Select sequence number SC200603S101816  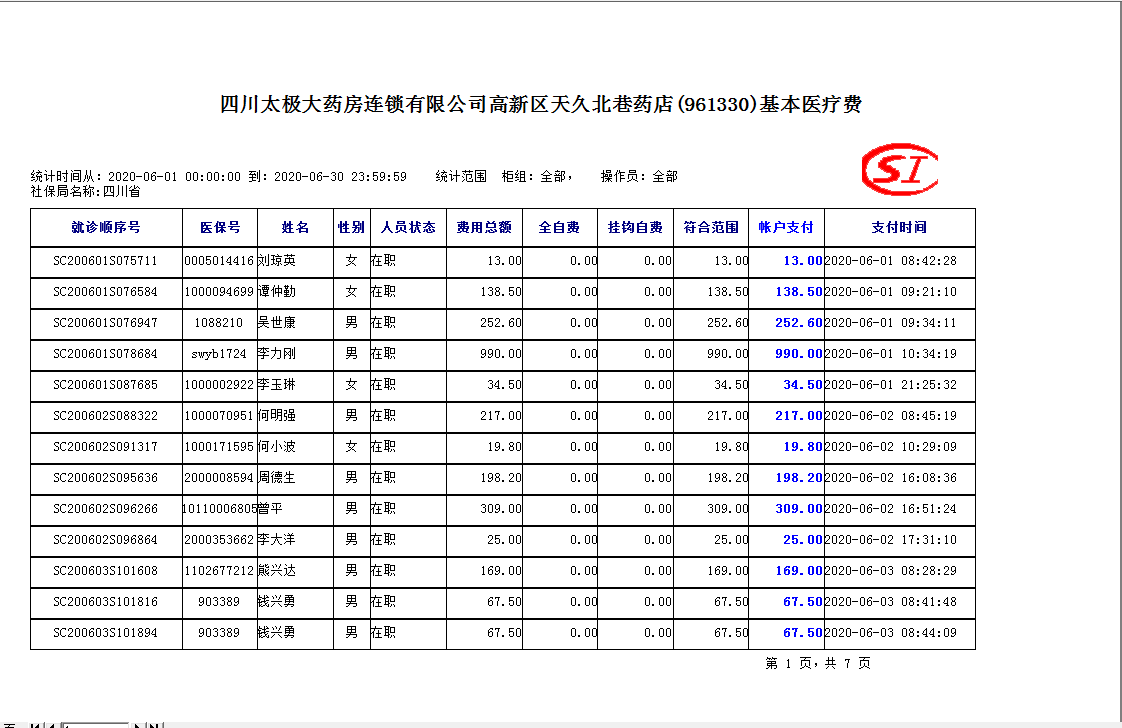[105, 602]
